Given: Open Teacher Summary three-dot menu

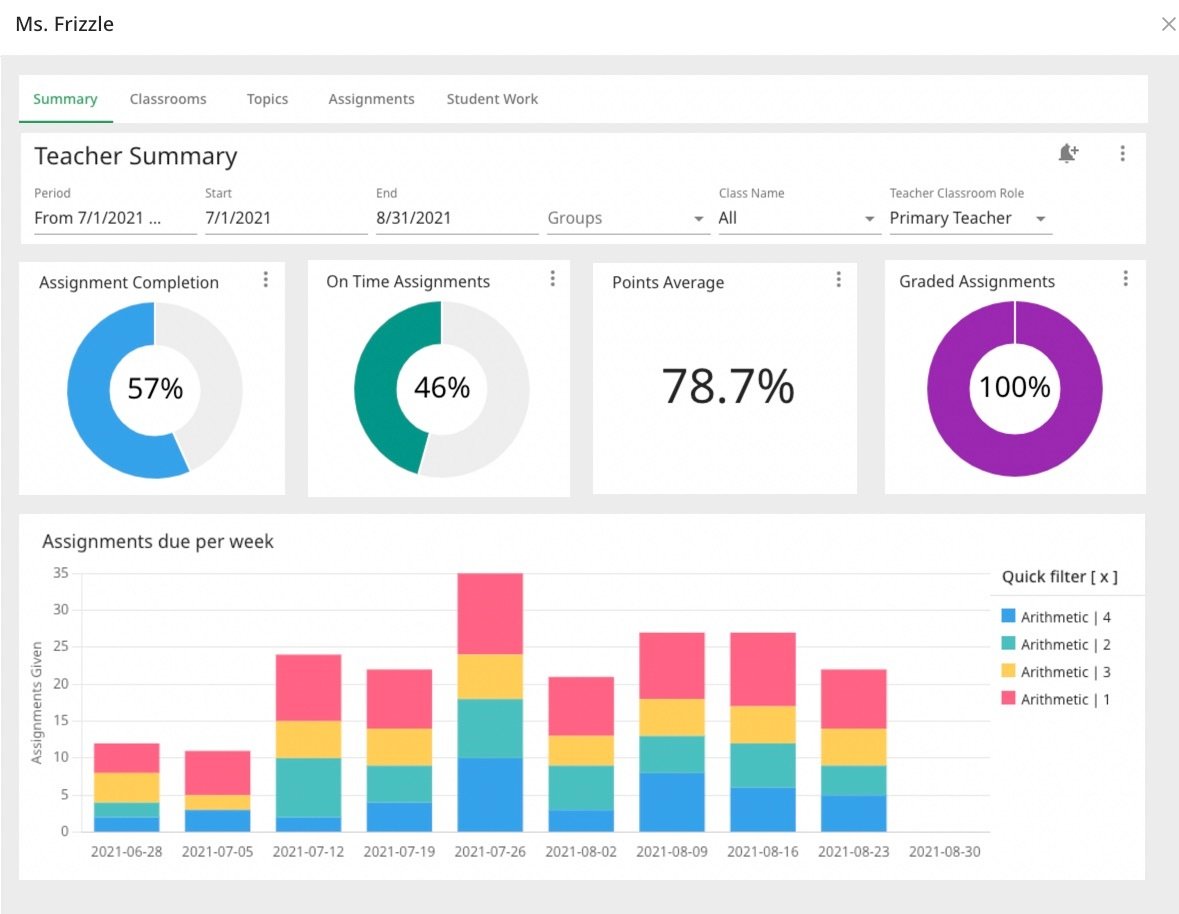Looking at the screenshot, I should coord(1122,153).
